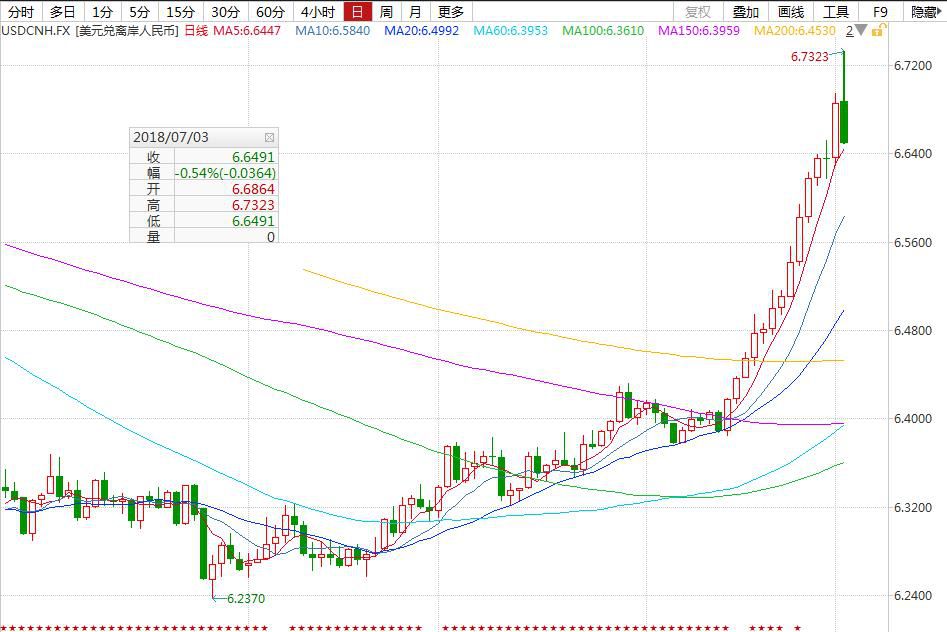This screenshot has height=632, width=947.
Task: Select the 1分 one-minute period
Action: [x=102, y=12]
